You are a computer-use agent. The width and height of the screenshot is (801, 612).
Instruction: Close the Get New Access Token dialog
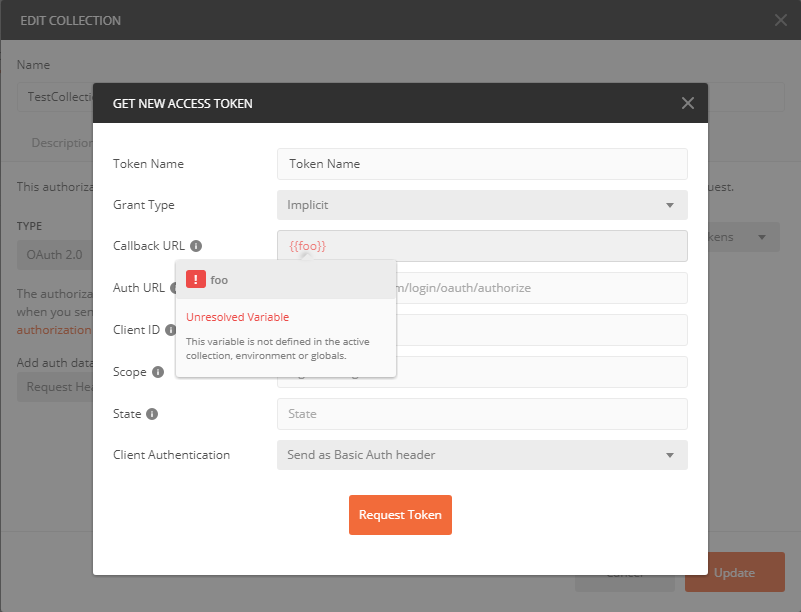point(687,103)
